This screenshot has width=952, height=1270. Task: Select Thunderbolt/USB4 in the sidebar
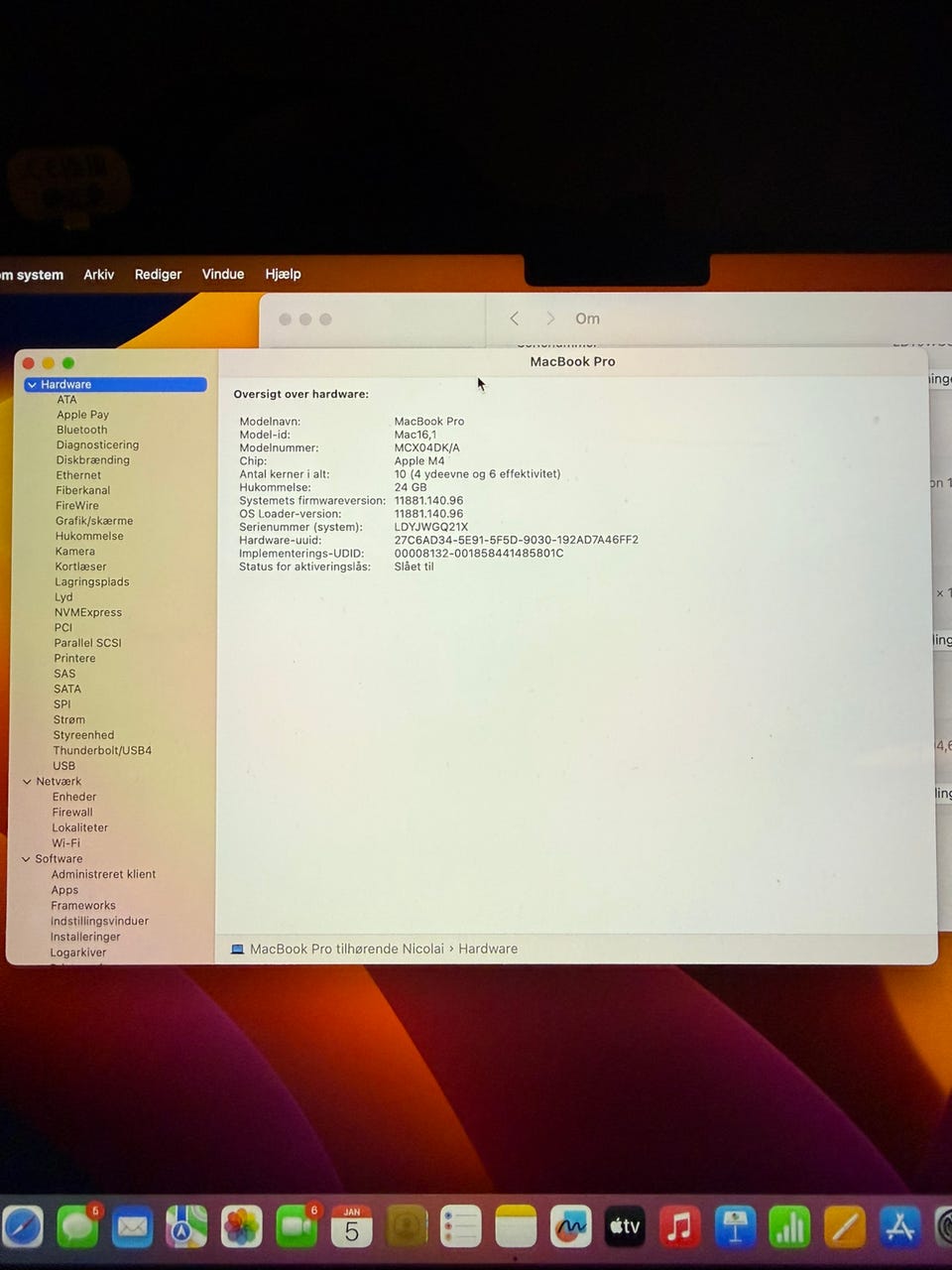tap(102, 750)
